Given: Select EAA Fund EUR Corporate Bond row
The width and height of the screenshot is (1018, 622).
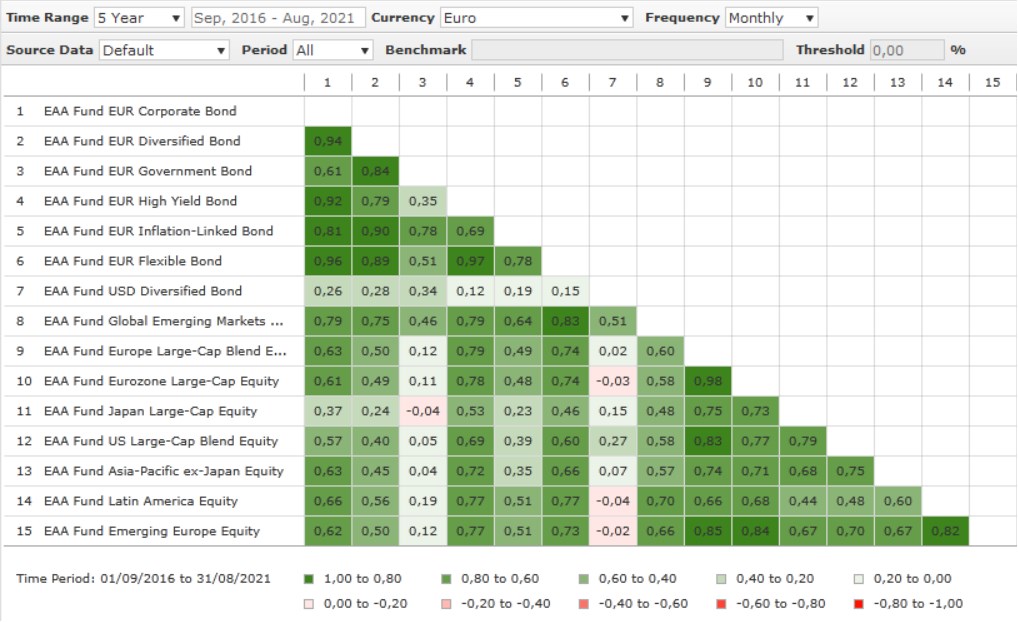Looking at the screenshot, I should click(x=140, y=111).
